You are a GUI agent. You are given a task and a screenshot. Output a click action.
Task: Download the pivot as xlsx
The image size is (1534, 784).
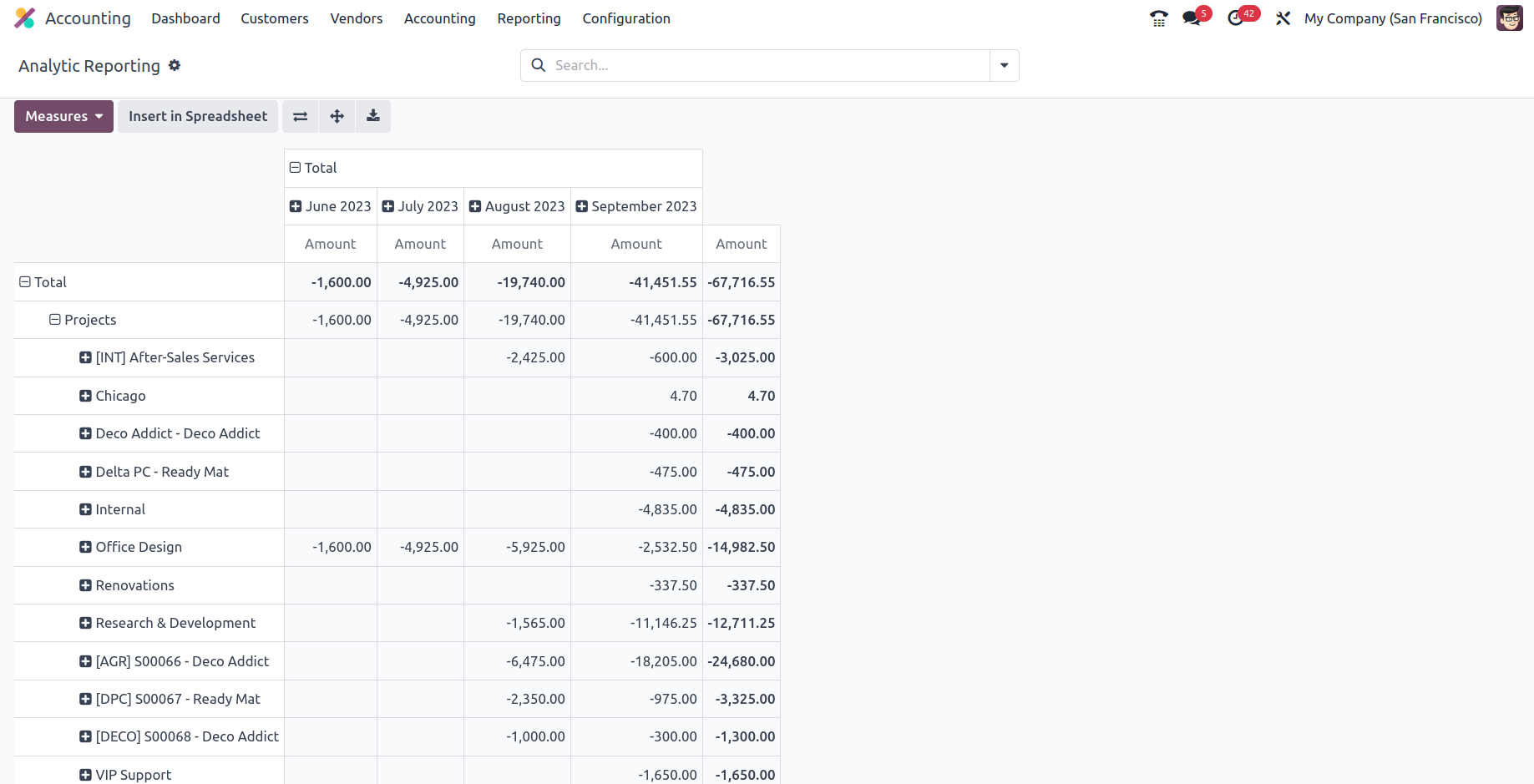[373, 116]
